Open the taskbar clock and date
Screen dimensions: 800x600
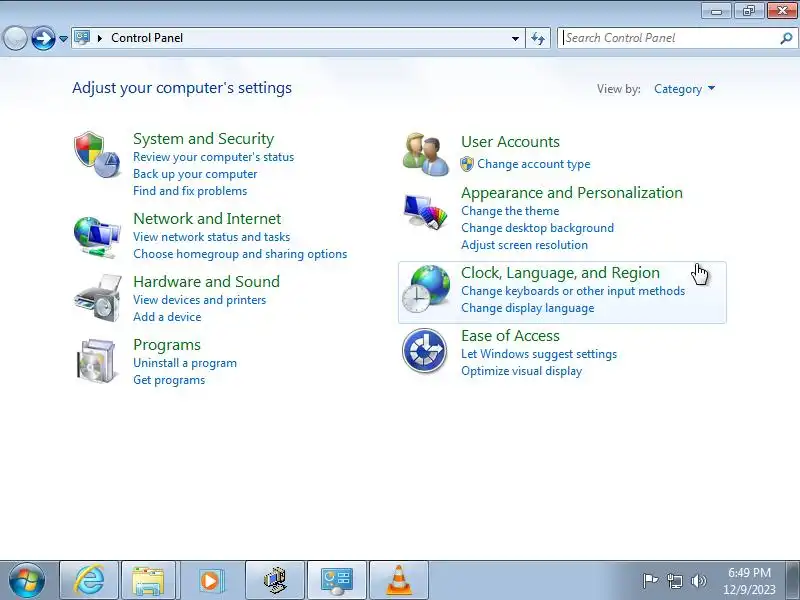point(749,581)
